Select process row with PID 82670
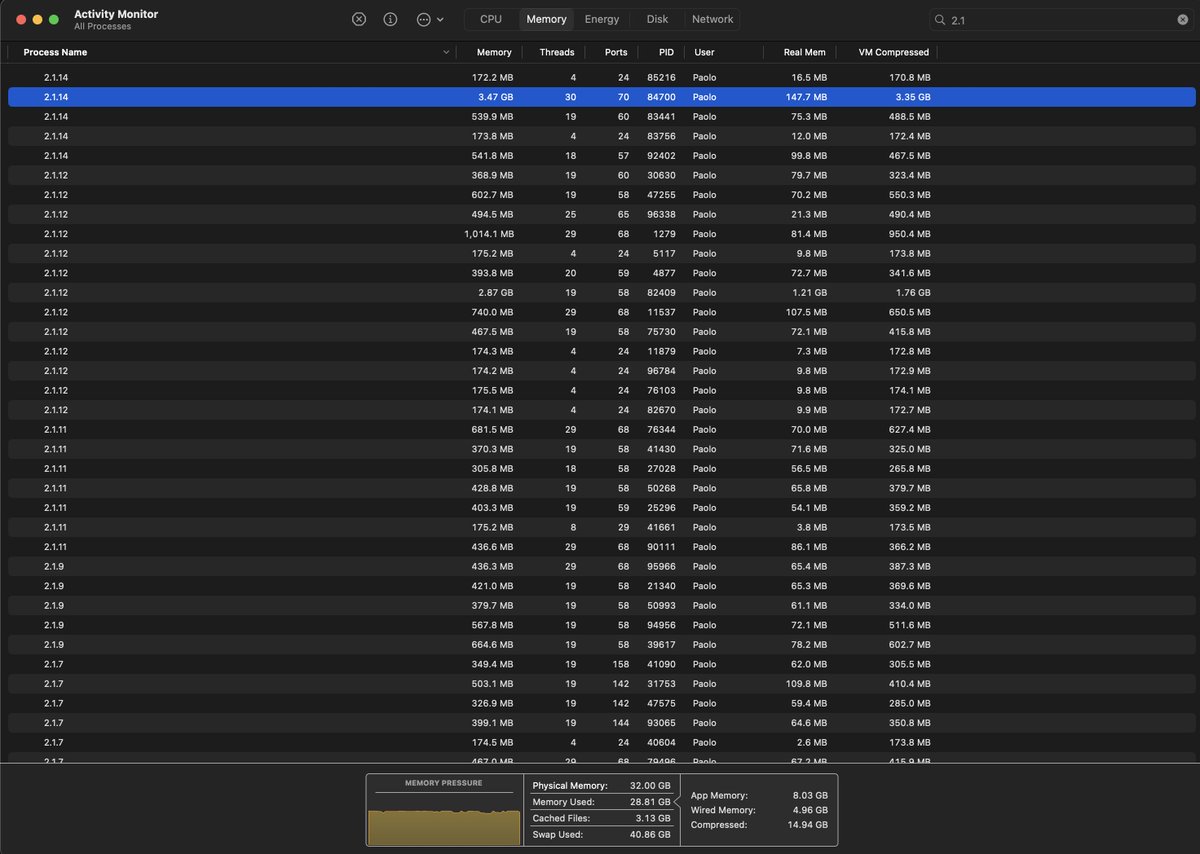The image size is (1200, 854). 602,410
